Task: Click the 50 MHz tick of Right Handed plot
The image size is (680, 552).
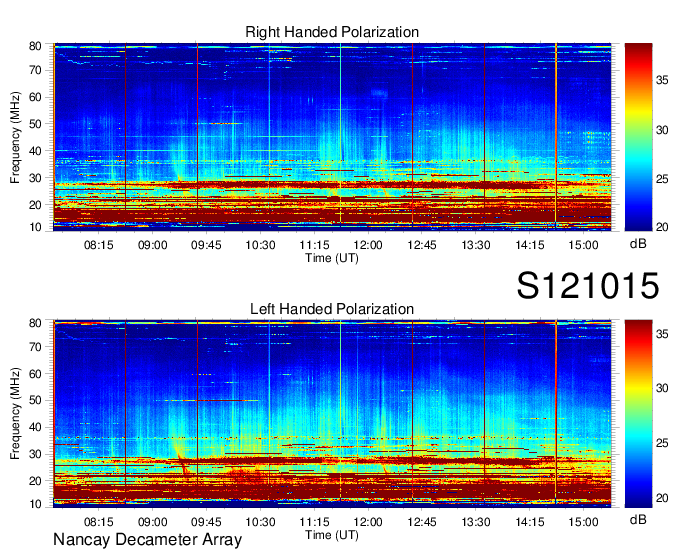Action: tap(35, 124)
